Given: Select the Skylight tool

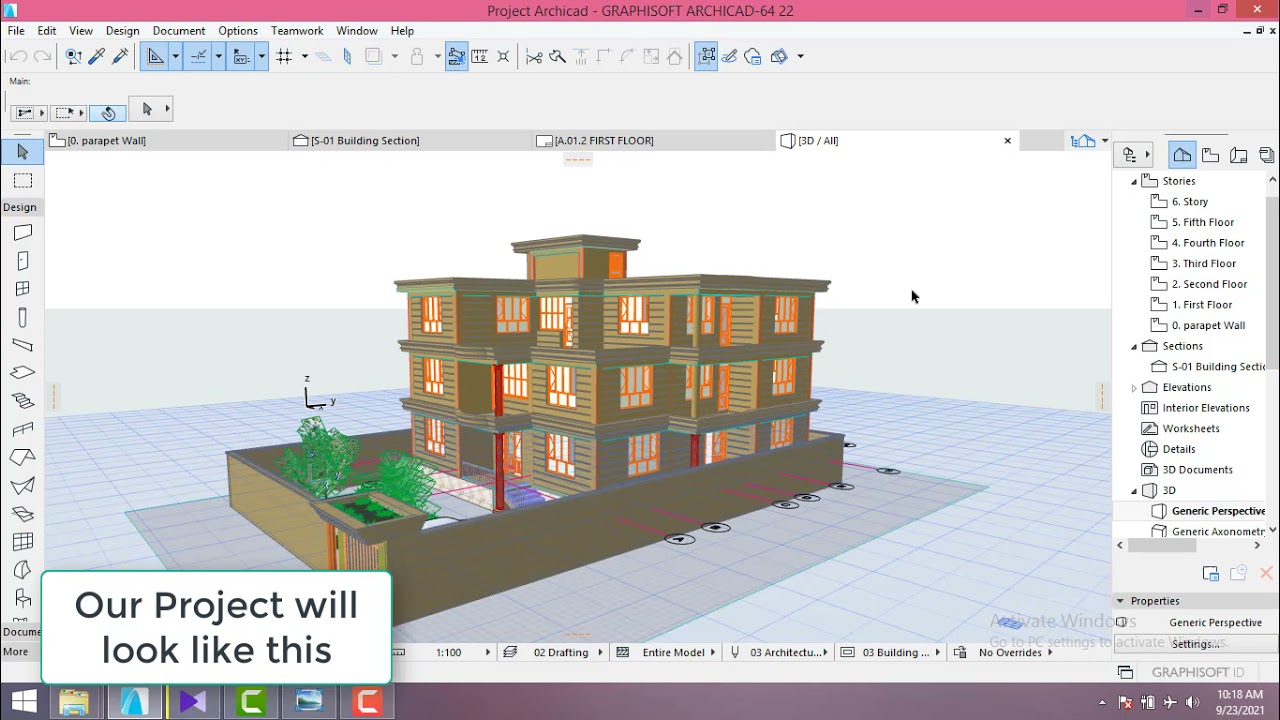Looking at the screenshot, I should 22,514.
